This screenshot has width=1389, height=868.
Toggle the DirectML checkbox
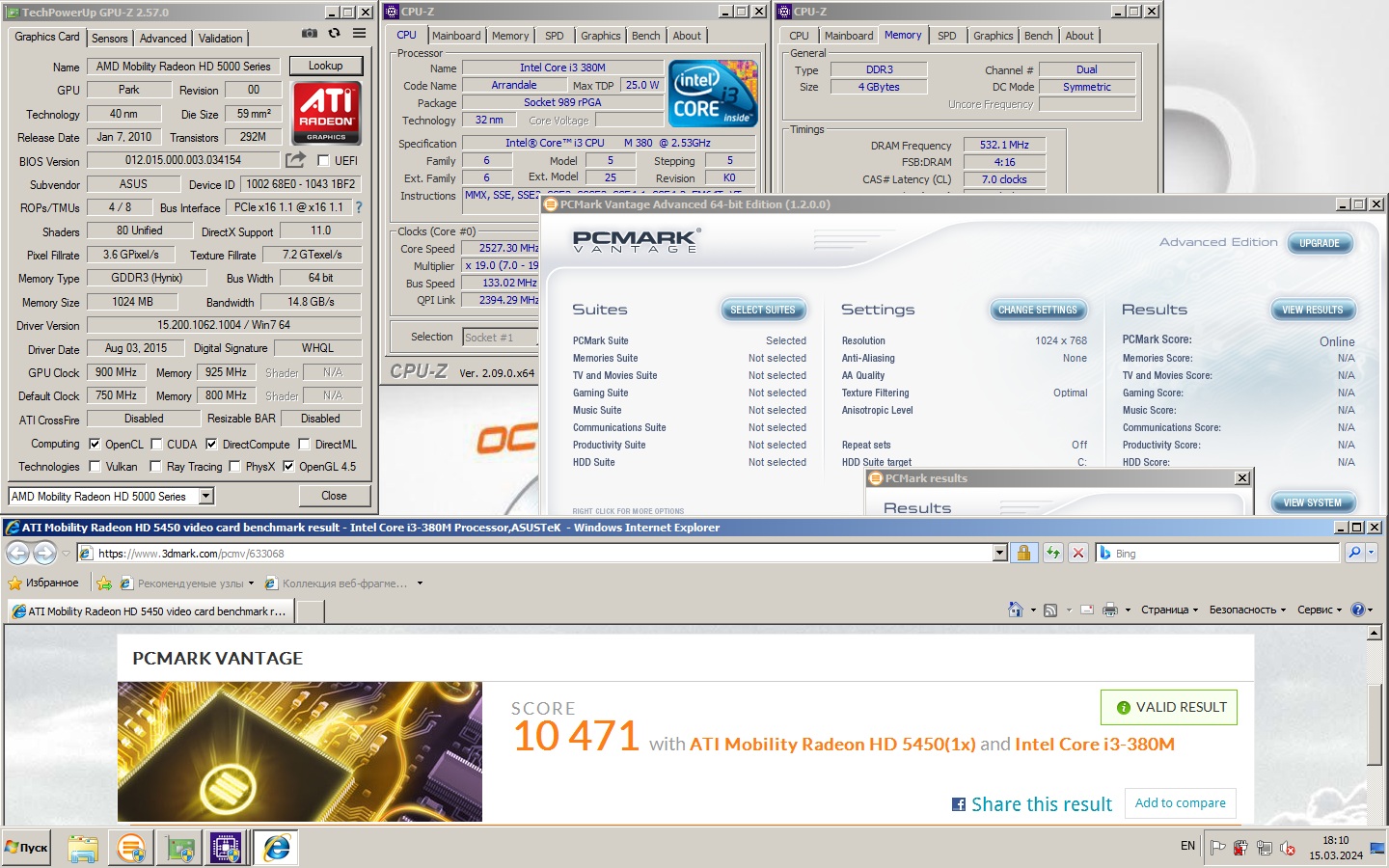click(x=304, y=445)
